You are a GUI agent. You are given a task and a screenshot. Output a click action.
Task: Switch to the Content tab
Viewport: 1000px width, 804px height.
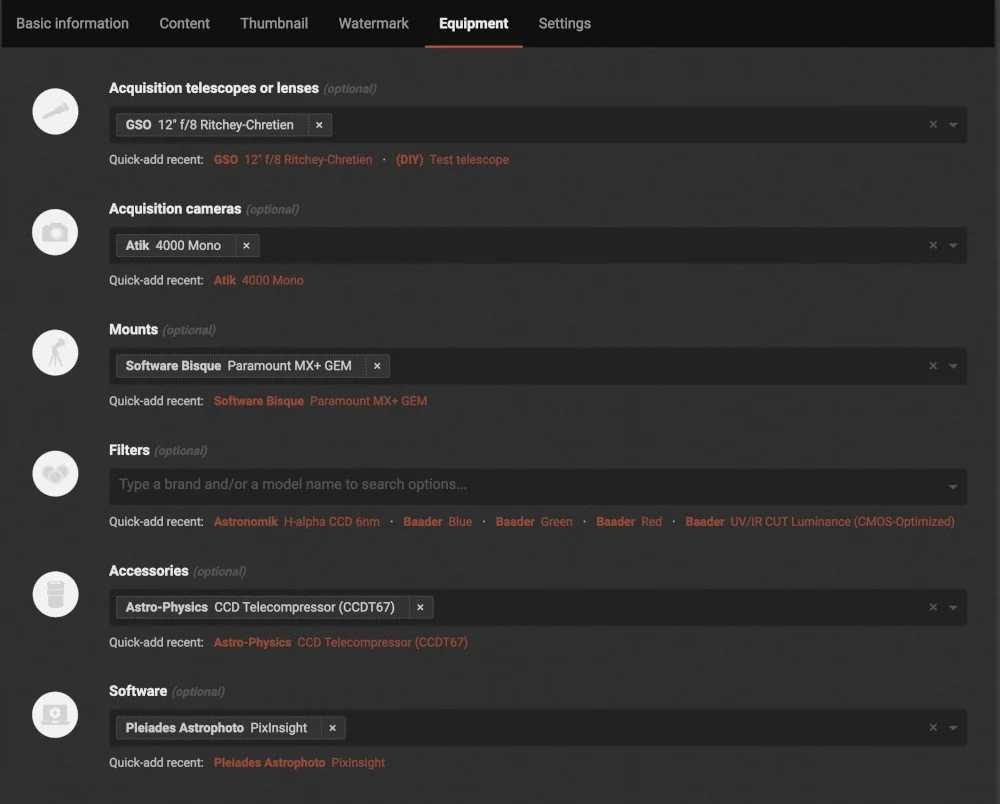(x=184, y=24)
